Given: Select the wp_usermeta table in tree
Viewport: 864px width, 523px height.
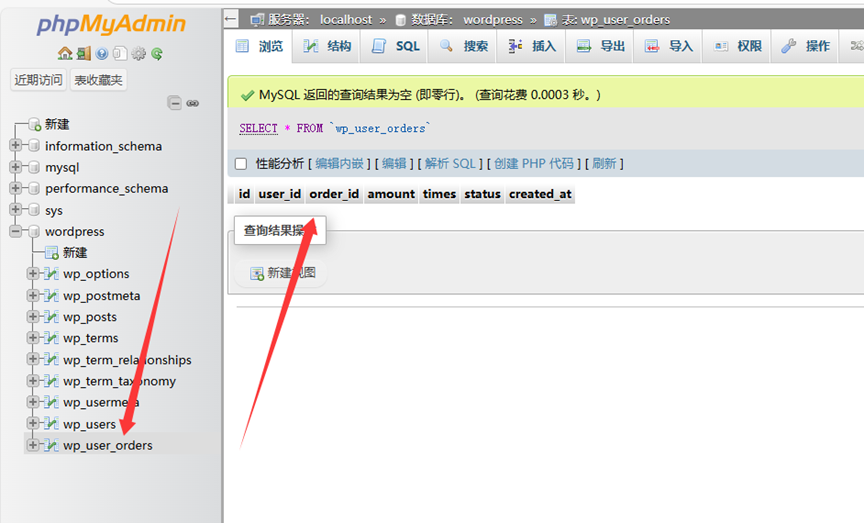Looking at the screenshot, I should 101,402.
